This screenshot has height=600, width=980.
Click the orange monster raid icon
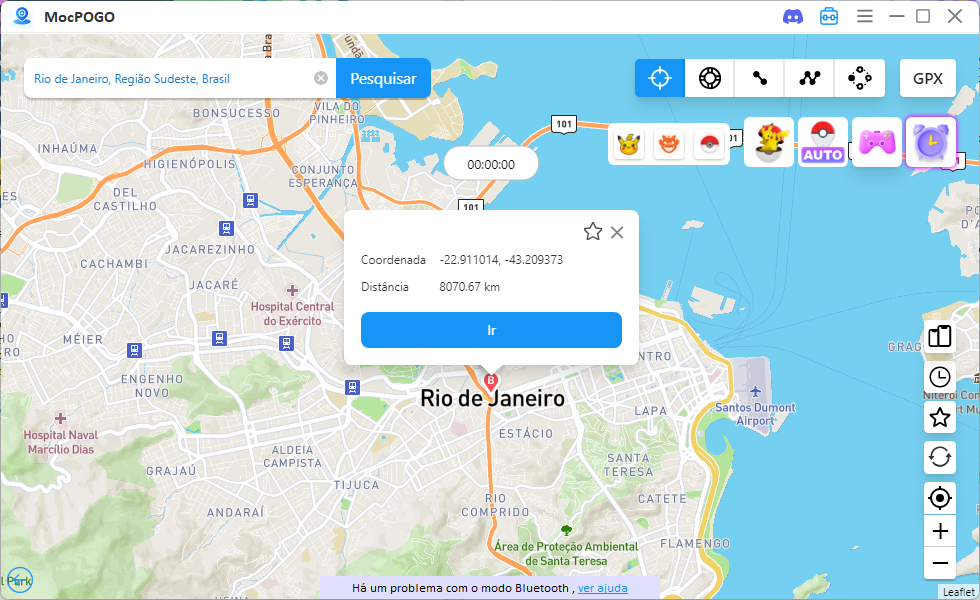point(669,144)
